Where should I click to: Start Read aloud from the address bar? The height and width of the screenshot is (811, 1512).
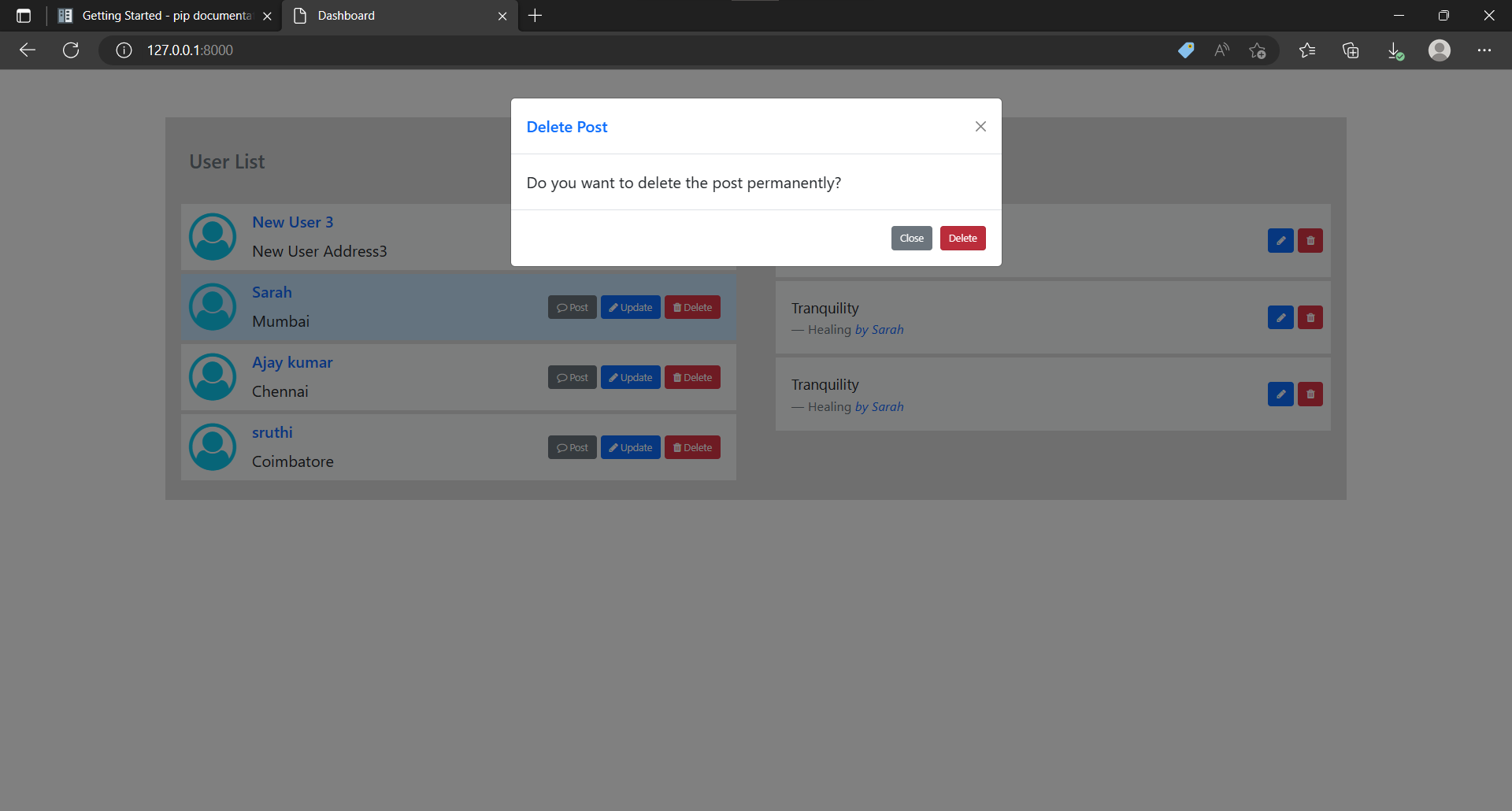tap(1221, 50)
